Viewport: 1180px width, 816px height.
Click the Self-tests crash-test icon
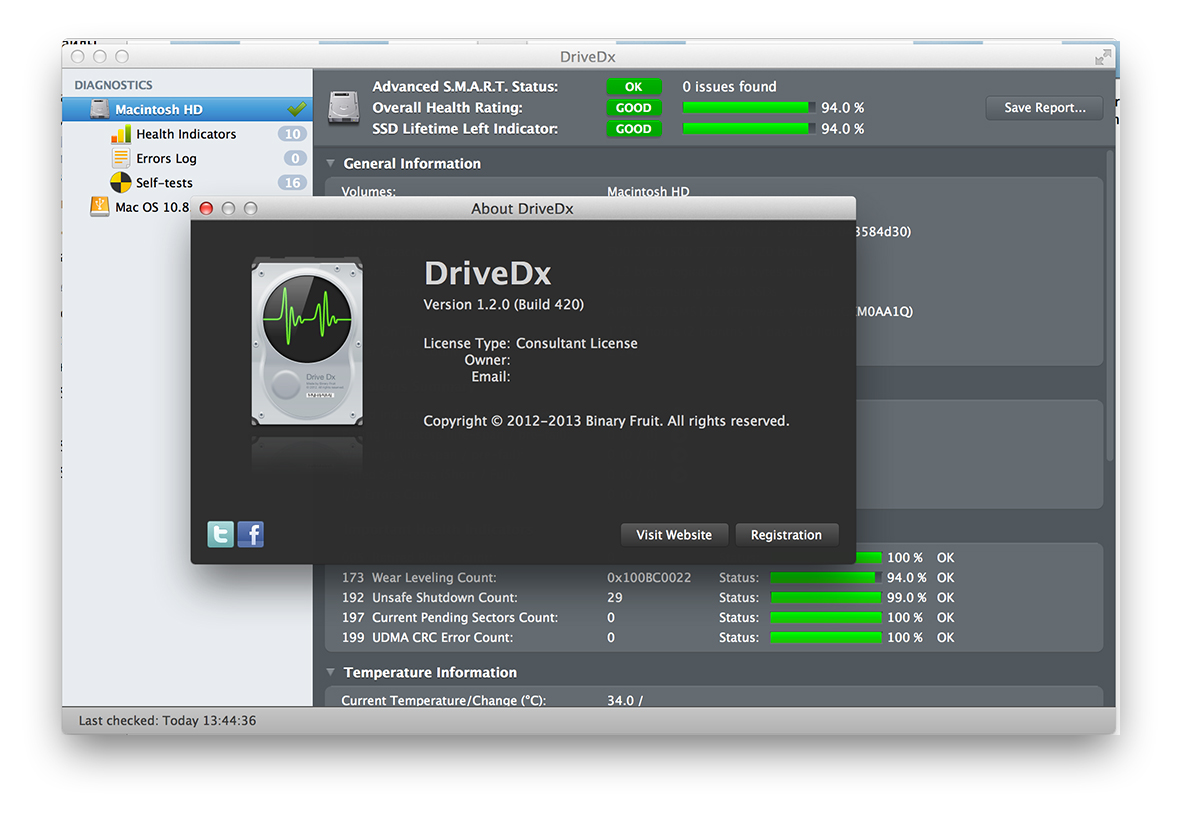(x=120, y=182)
